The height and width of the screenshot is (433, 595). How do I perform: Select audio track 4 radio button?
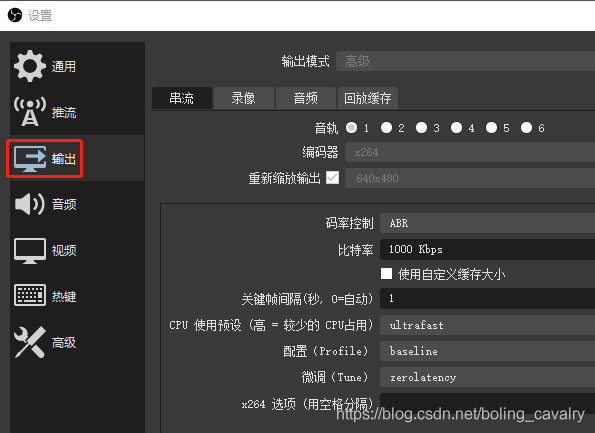pyautogui.click(x=456, y=128)
